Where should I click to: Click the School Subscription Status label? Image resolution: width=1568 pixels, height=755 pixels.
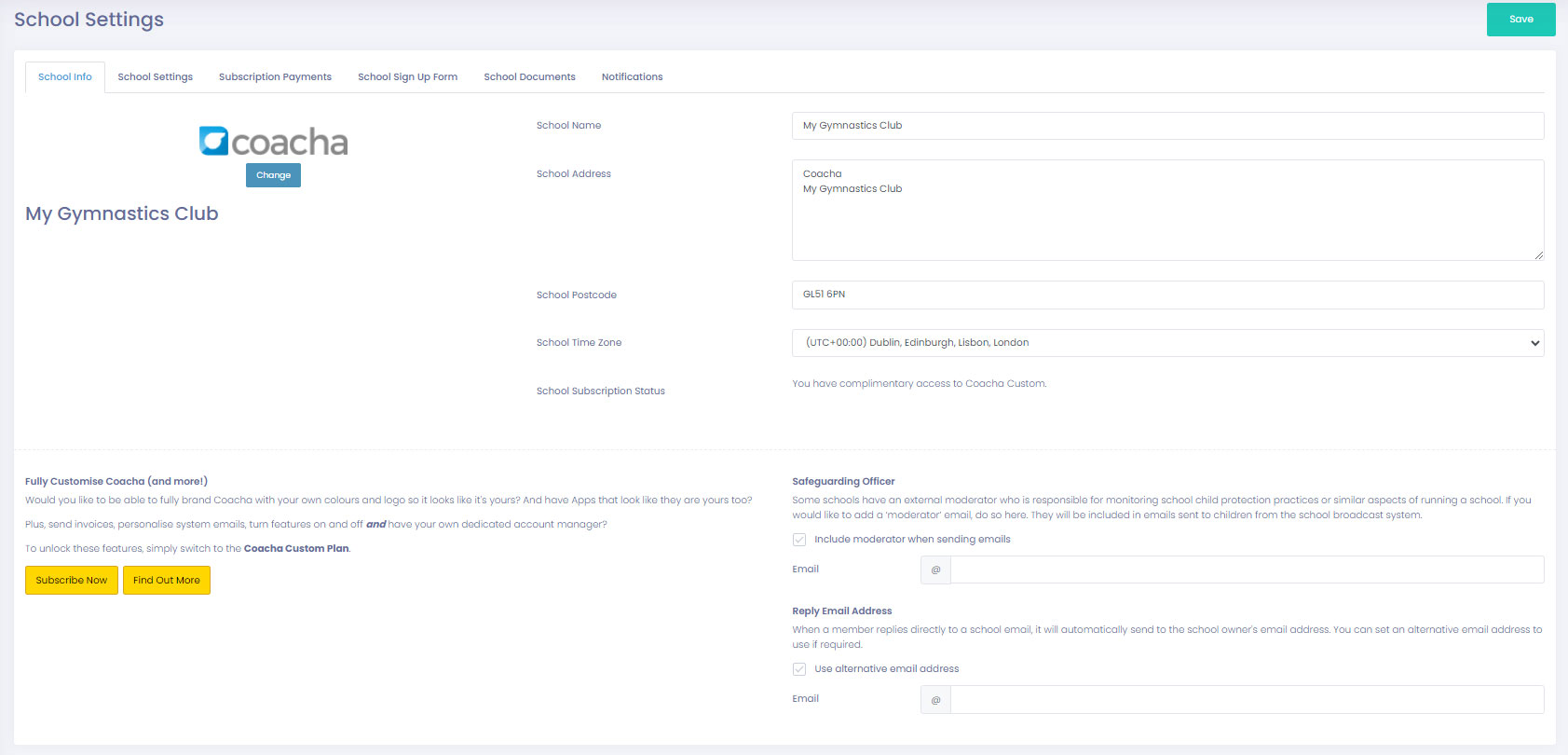[601, 391]
